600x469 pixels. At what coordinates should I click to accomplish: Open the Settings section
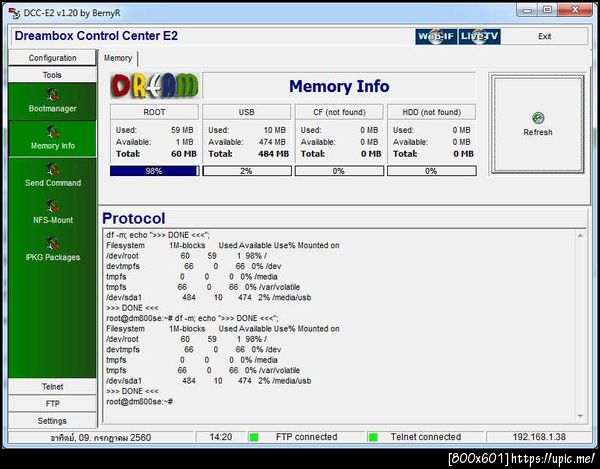pyautogui.click(x=52, y=421)
